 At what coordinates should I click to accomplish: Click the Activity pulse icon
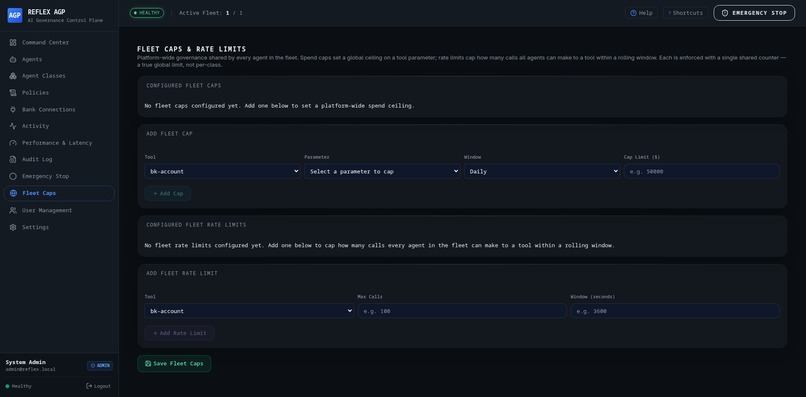(13, 126)
